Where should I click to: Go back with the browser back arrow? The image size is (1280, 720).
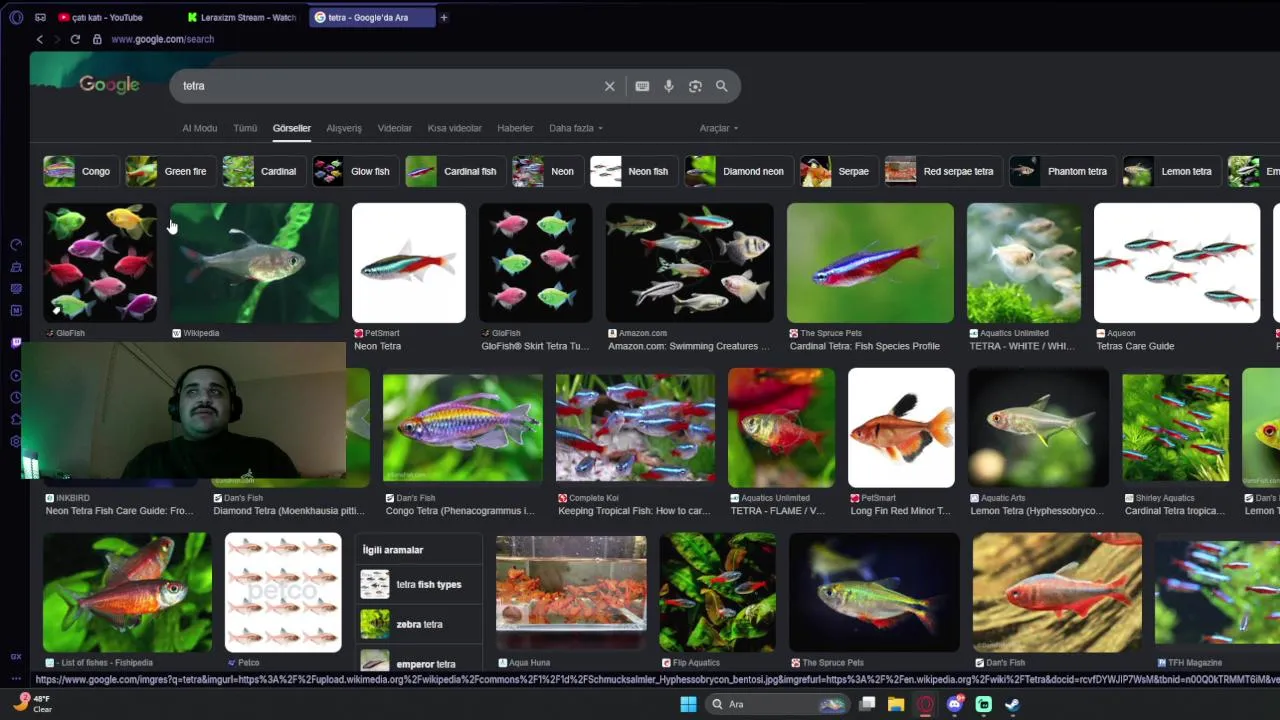tap(40, 39)
